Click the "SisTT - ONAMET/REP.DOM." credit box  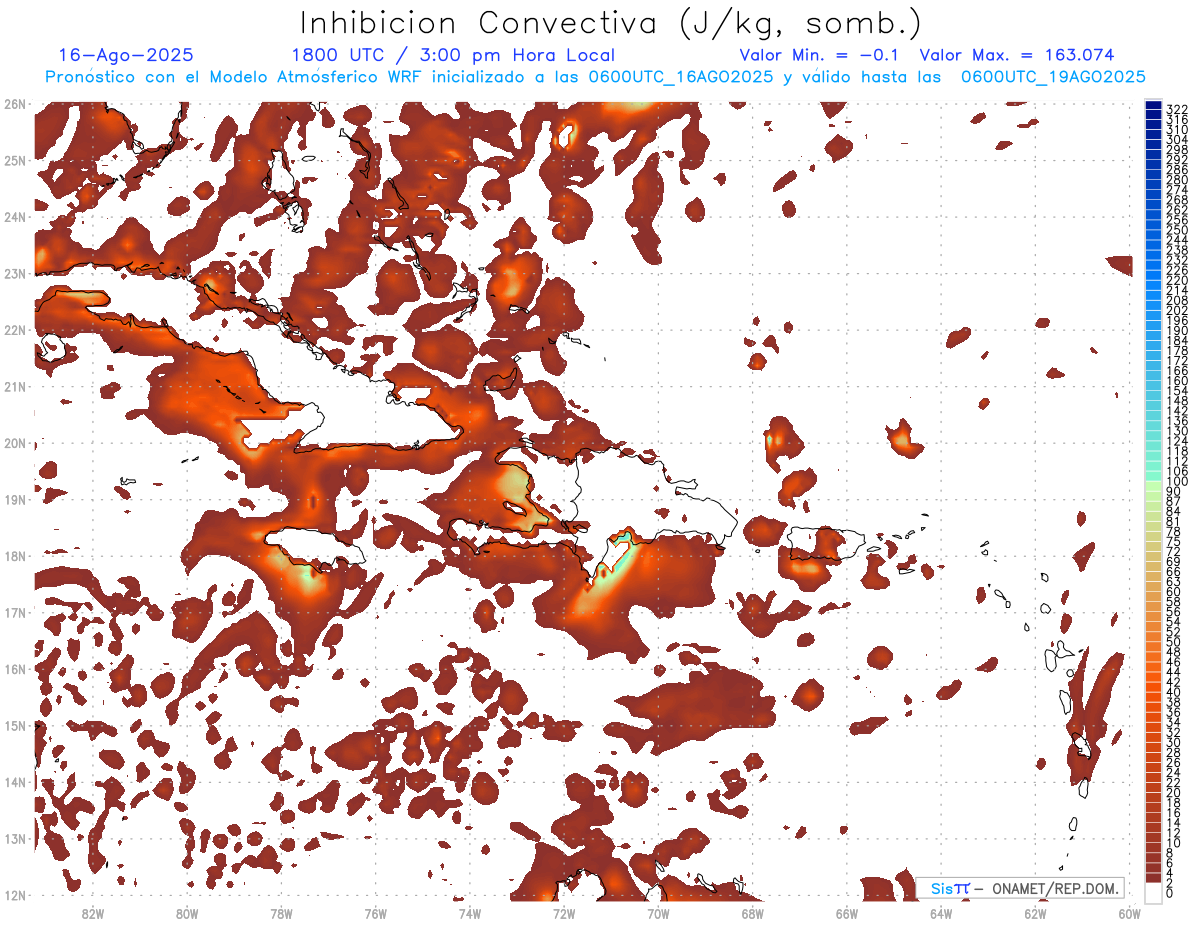pos(1021,888)
